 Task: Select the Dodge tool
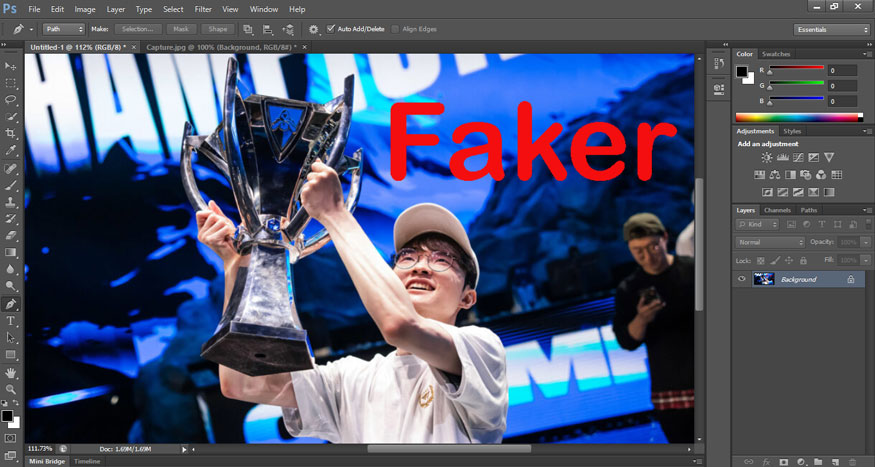pos(11,286)
